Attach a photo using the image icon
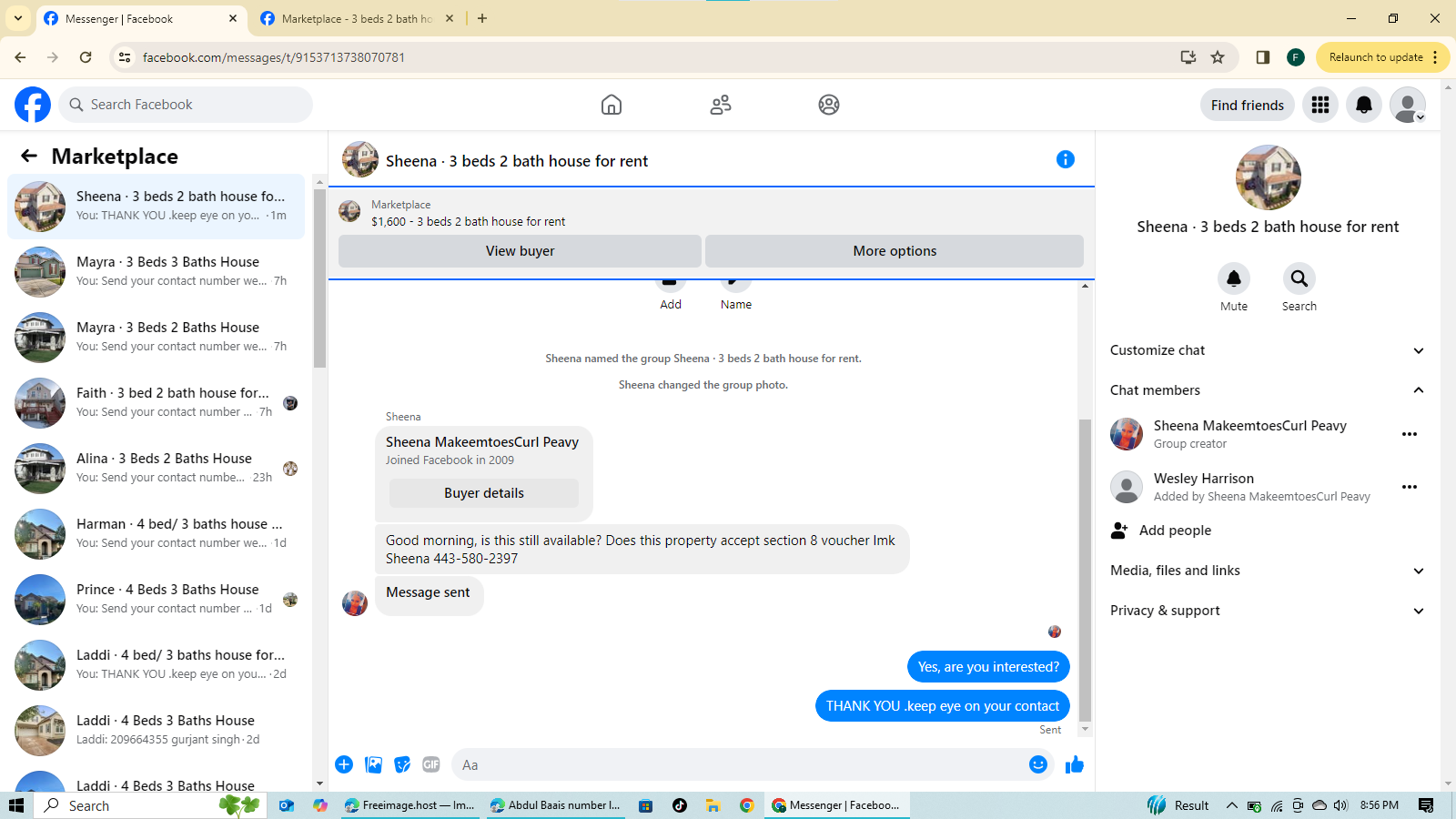Image resolution: width=1456 pixels, height=819 pixels. (373, 764)
